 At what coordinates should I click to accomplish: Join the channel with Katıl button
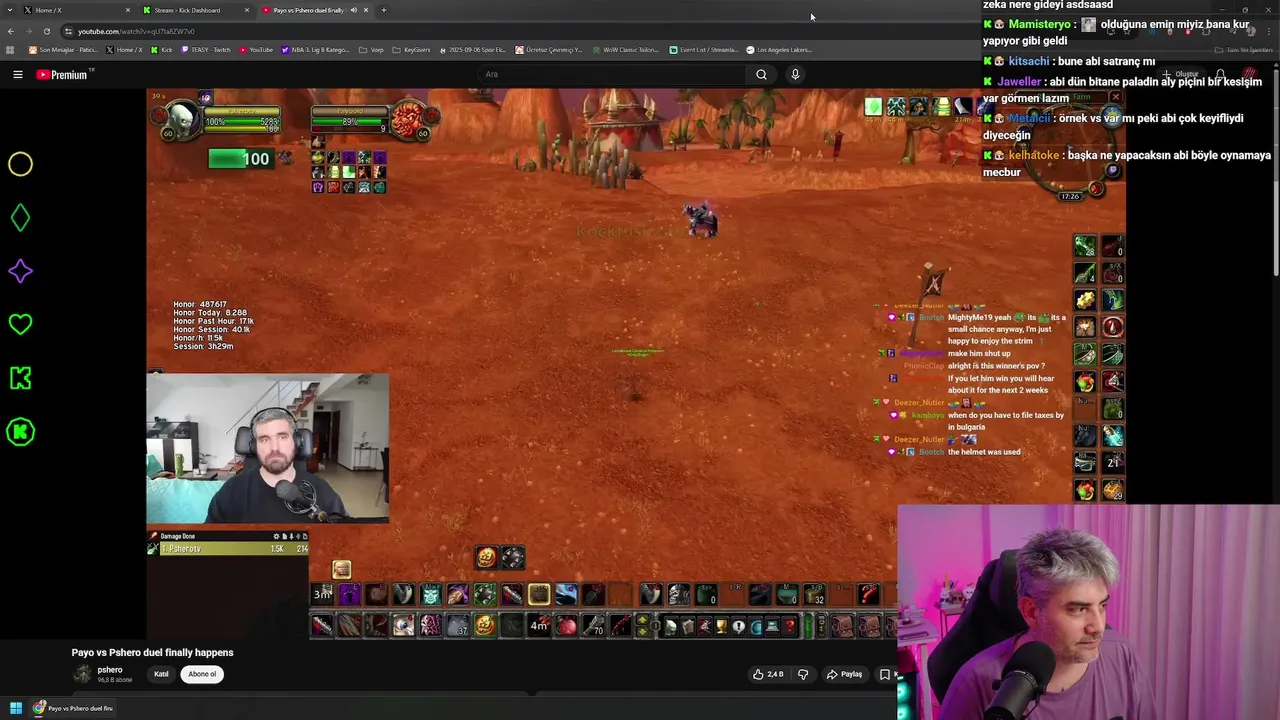click(161, 674)
